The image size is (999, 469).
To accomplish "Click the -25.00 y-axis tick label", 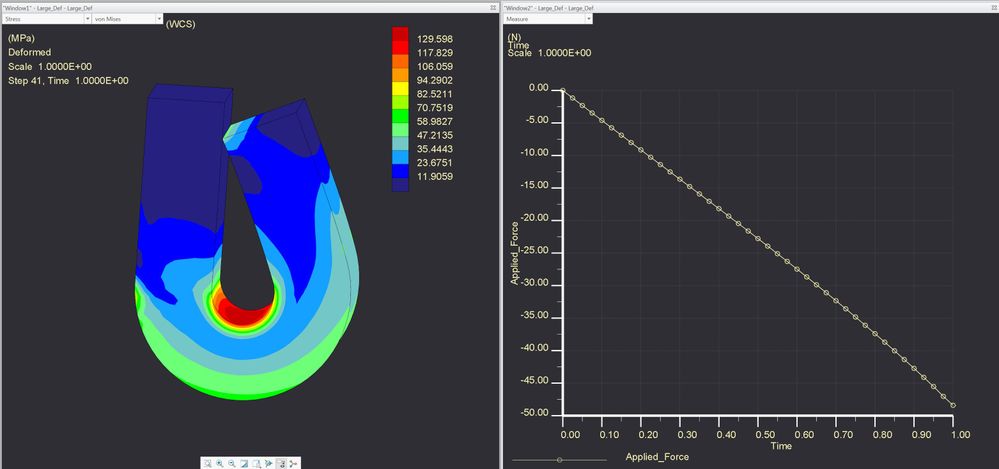I will click(x=534, y=252).
